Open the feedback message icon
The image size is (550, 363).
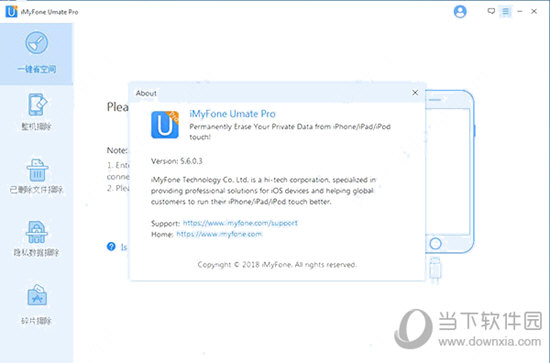pyautogui.click(x=491, y=11)
